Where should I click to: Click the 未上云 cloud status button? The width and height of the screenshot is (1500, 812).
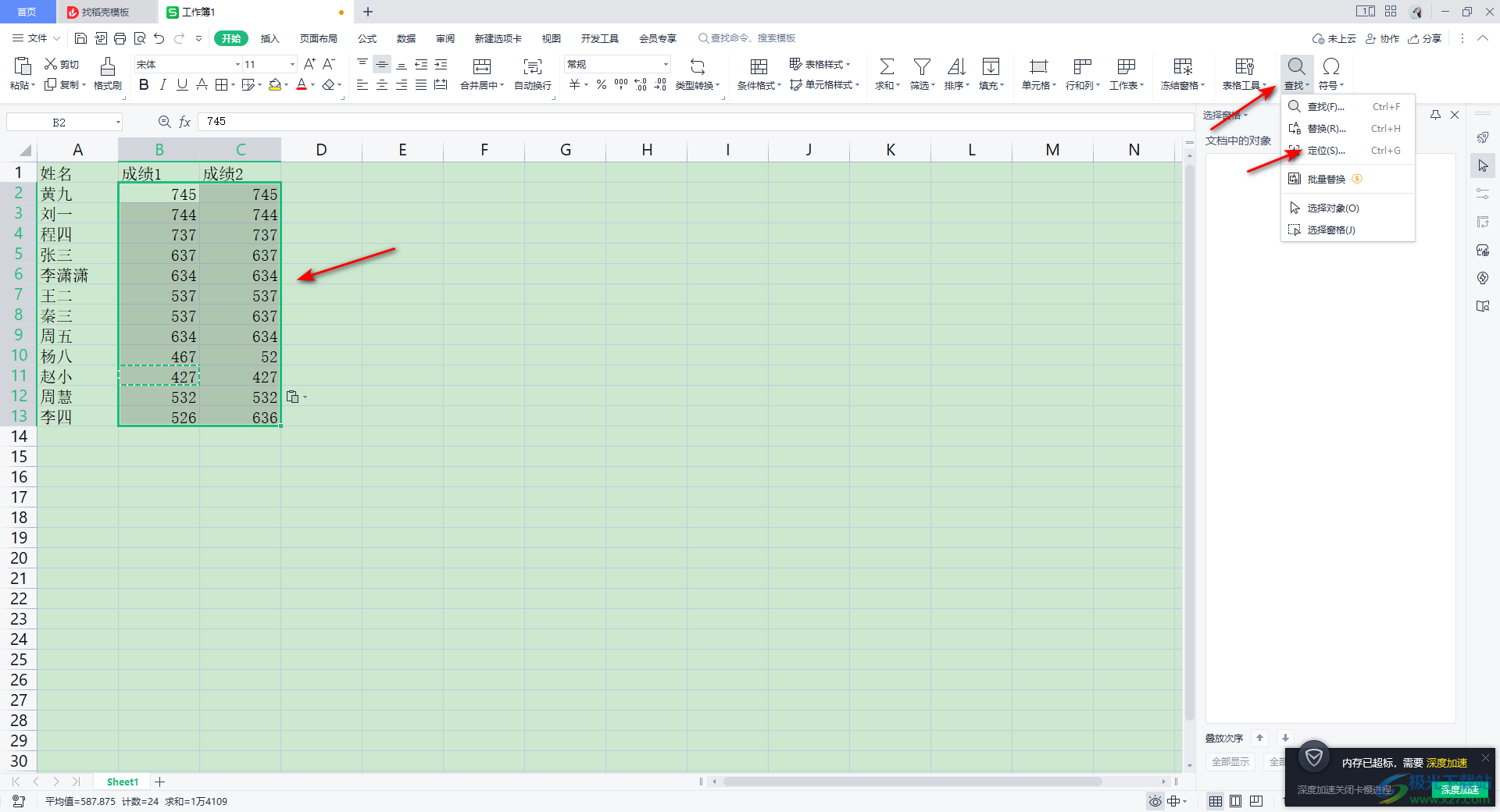point(1334,38)
